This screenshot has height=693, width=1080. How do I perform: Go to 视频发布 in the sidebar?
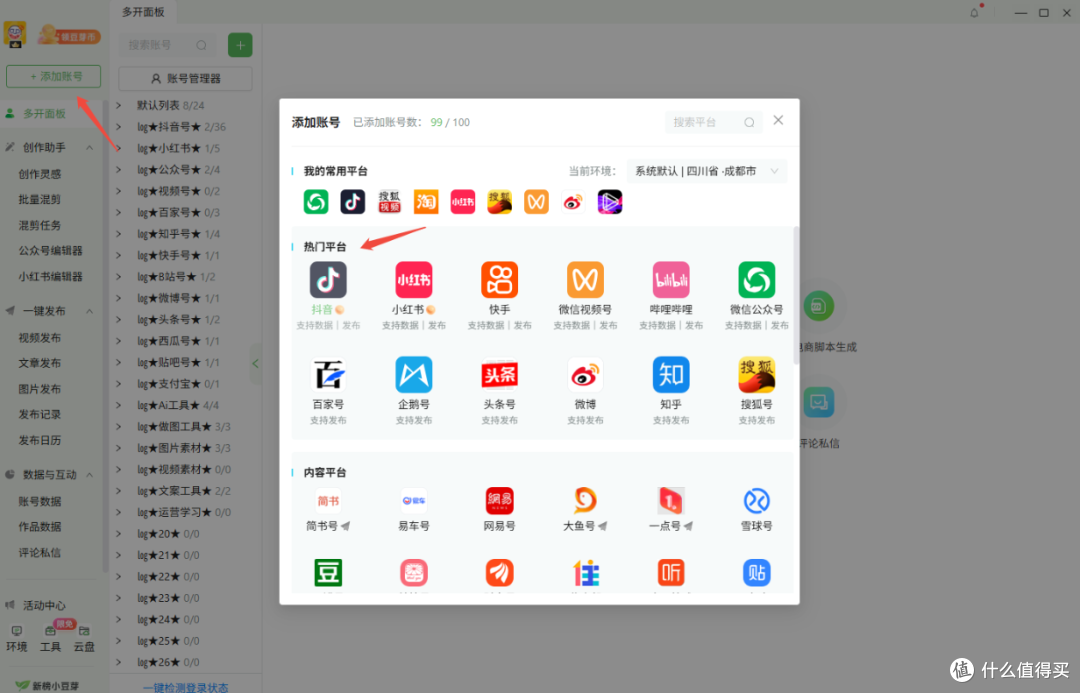click(x=40, y=338)
